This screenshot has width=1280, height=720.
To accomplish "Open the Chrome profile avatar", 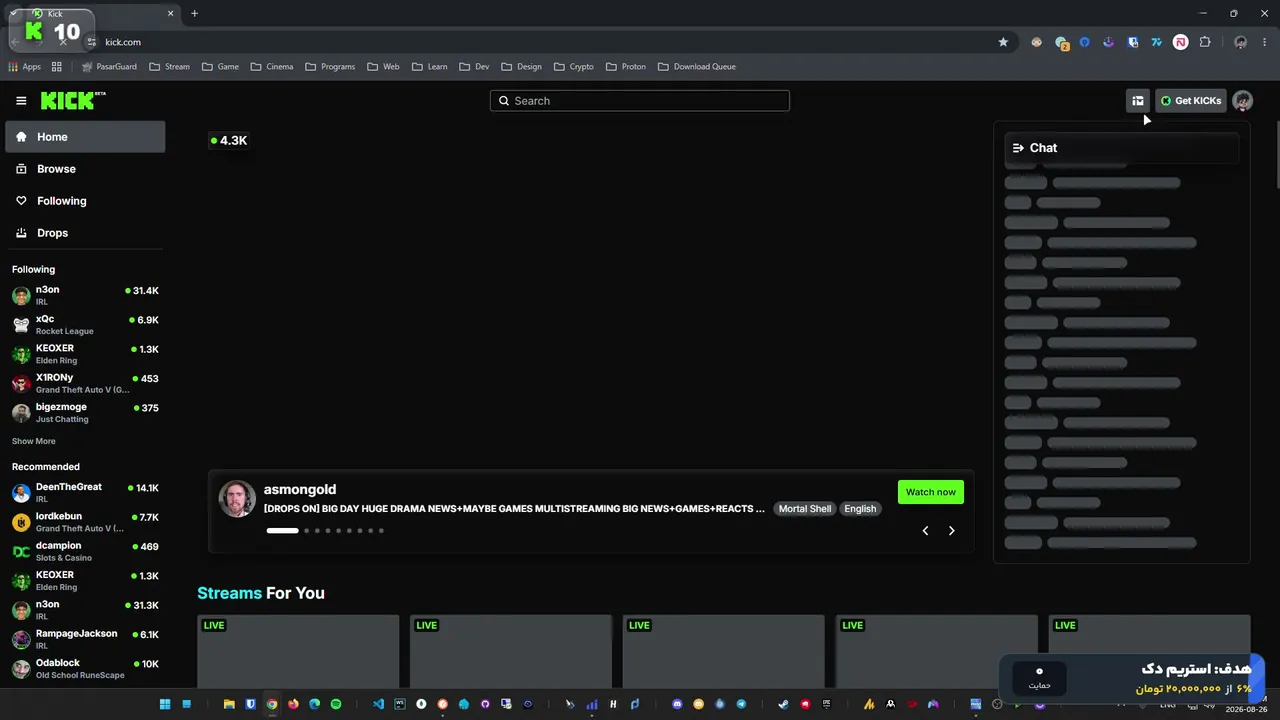I will (1241, 42).
